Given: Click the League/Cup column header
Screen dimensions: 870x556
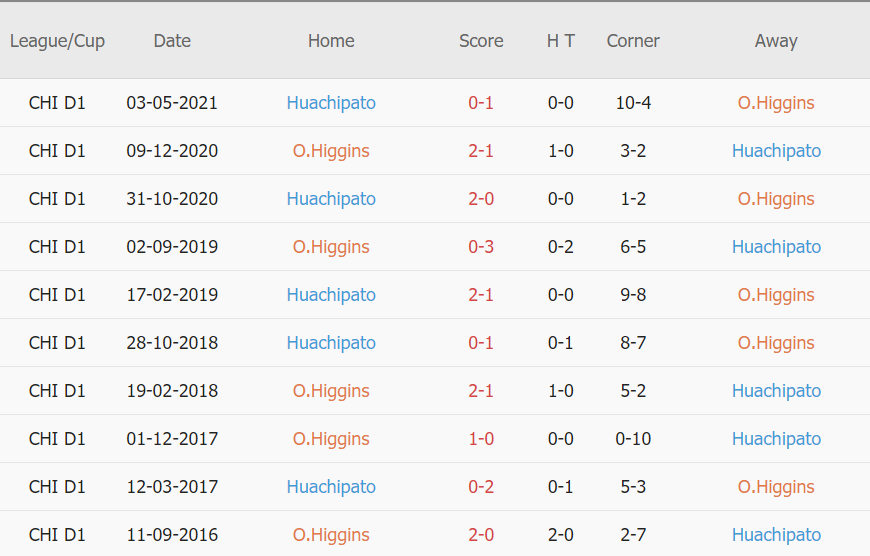Looking at the screenshot, I should [x=57, y=41].
